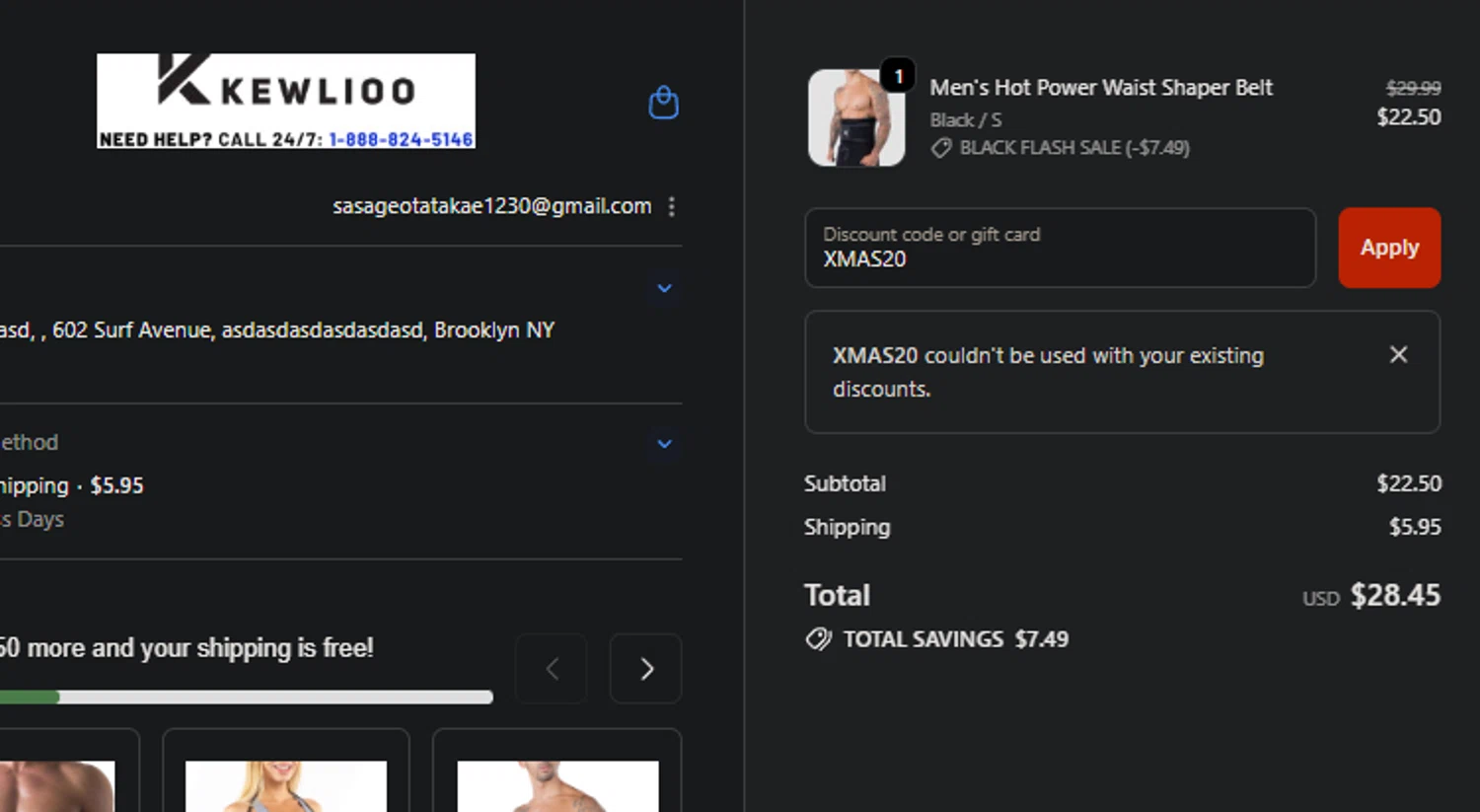
Task: Show next recommended products with right arrow
Action: pos(645,669)
